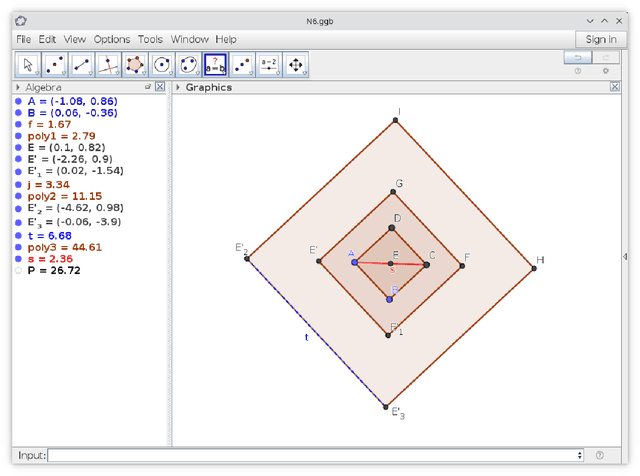The width and height of the screenshot is (640, 476).
Task: Click the Undo arrow button
Action: pos(578,58)
